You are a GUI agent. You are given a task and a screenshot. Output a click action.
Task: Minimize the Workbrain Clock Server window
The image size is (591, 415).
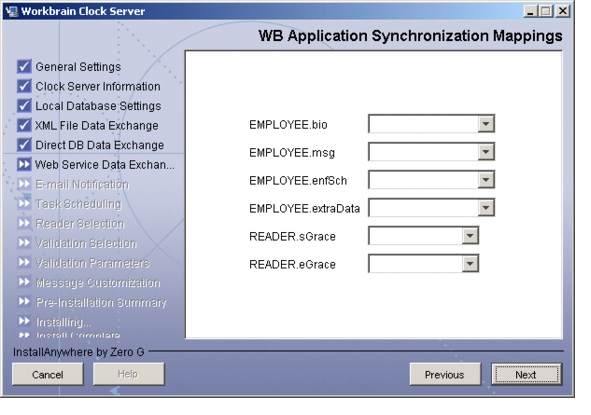coord(530,11)
